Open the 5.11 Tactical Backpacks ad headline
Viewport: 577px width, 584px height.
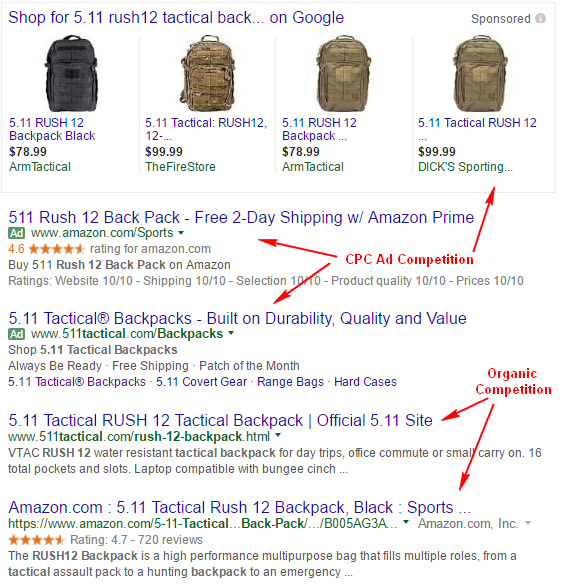point(237,318)
